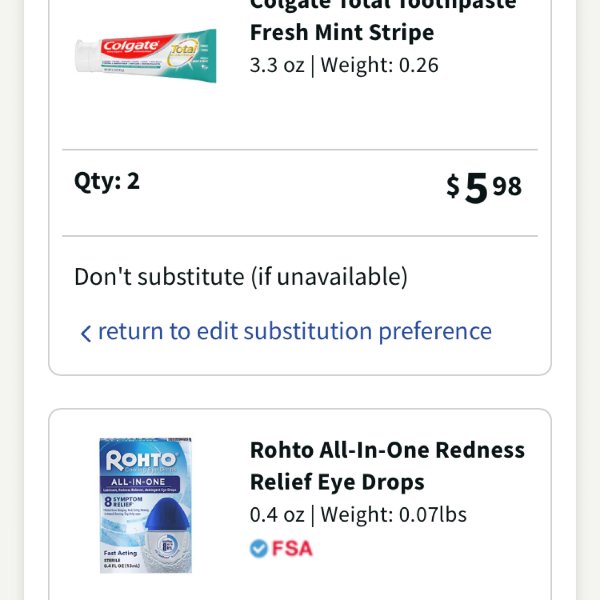Click the dollar sign of the price
This screenshot has height=600, width=600.
pos(453,185)
